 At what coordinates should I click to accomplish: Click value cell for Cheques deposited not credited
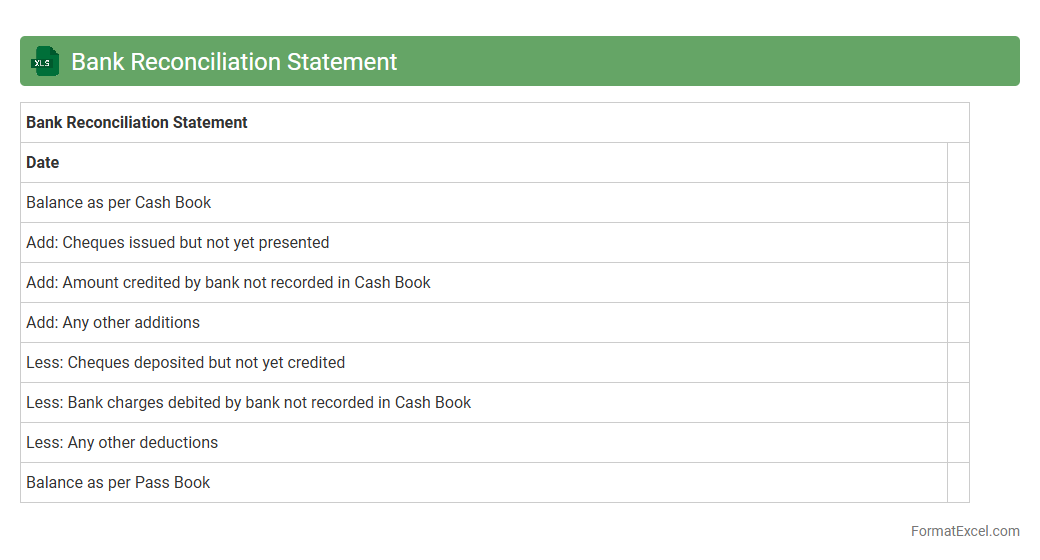pos(958,363)
